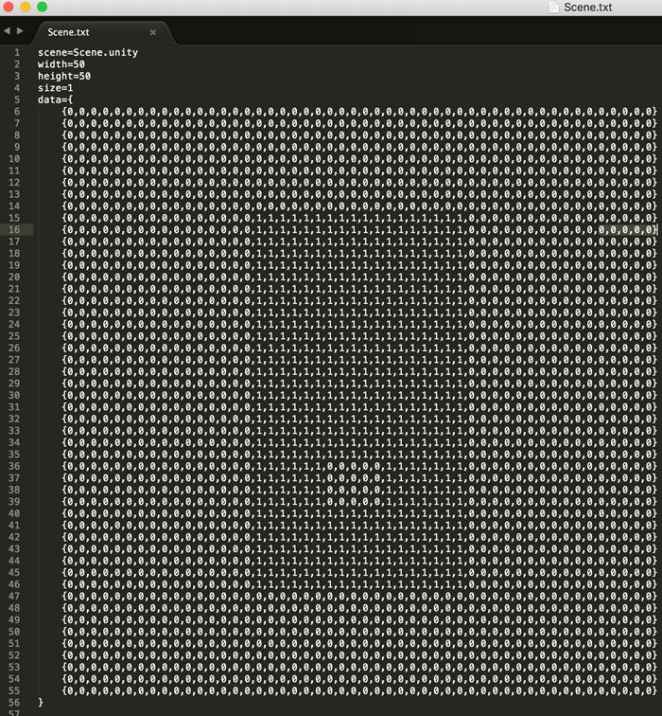Close the Scene.txt tab
Screen dimensions: 662x716
click(153, 33)
